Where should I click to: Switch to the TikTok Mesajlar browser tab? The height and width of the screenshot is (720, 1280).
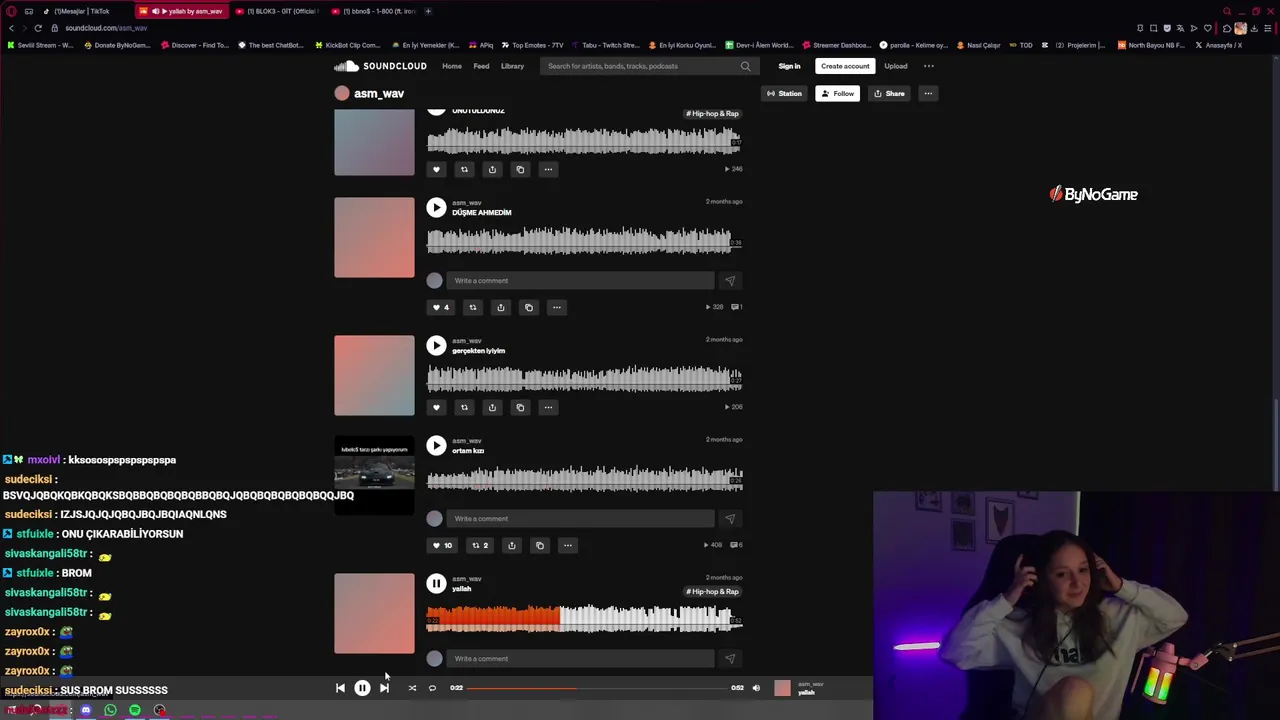82,11
